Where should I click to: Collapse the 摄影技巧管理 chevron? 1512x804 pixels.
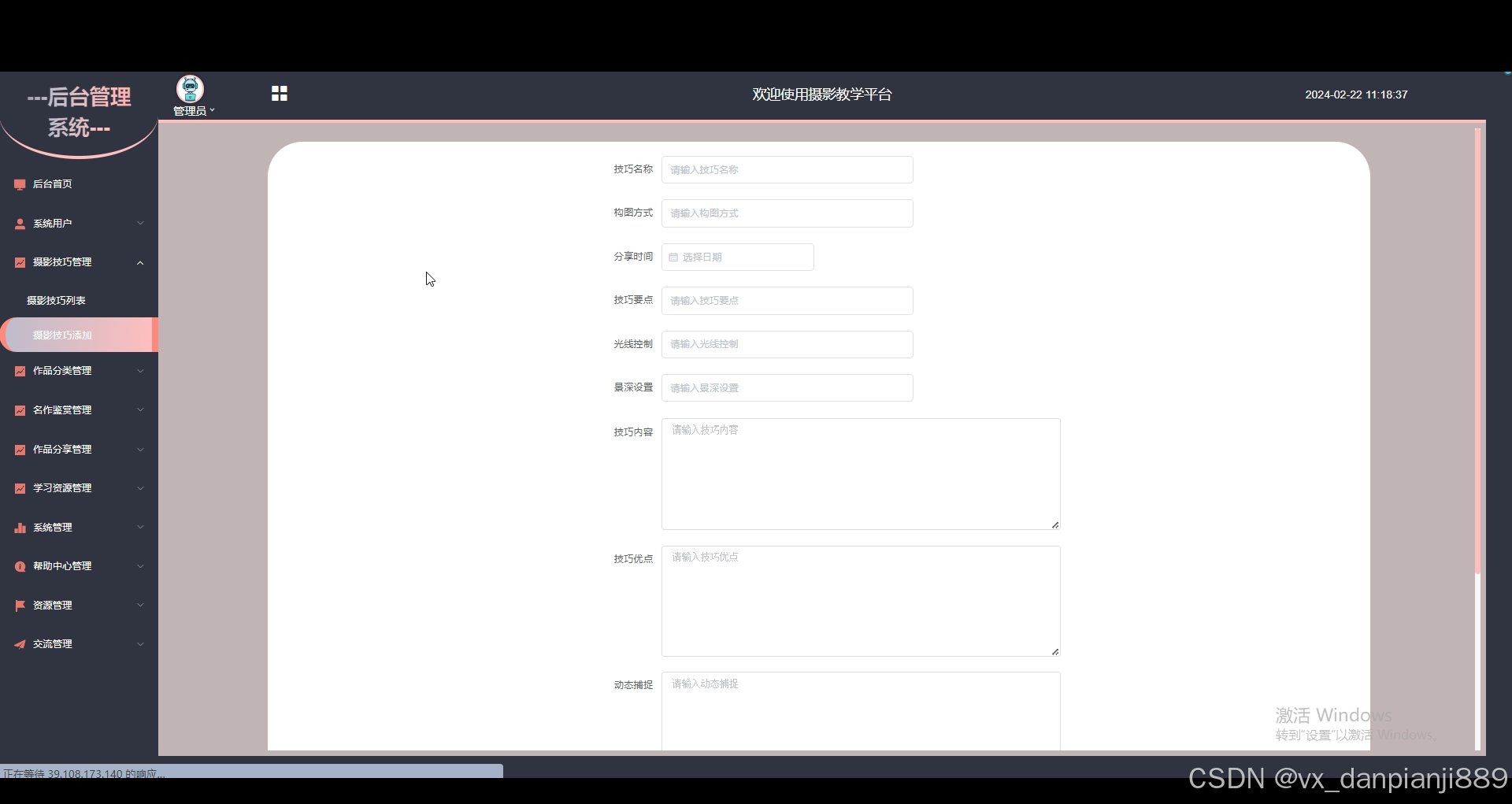click(x=140, y=262)
